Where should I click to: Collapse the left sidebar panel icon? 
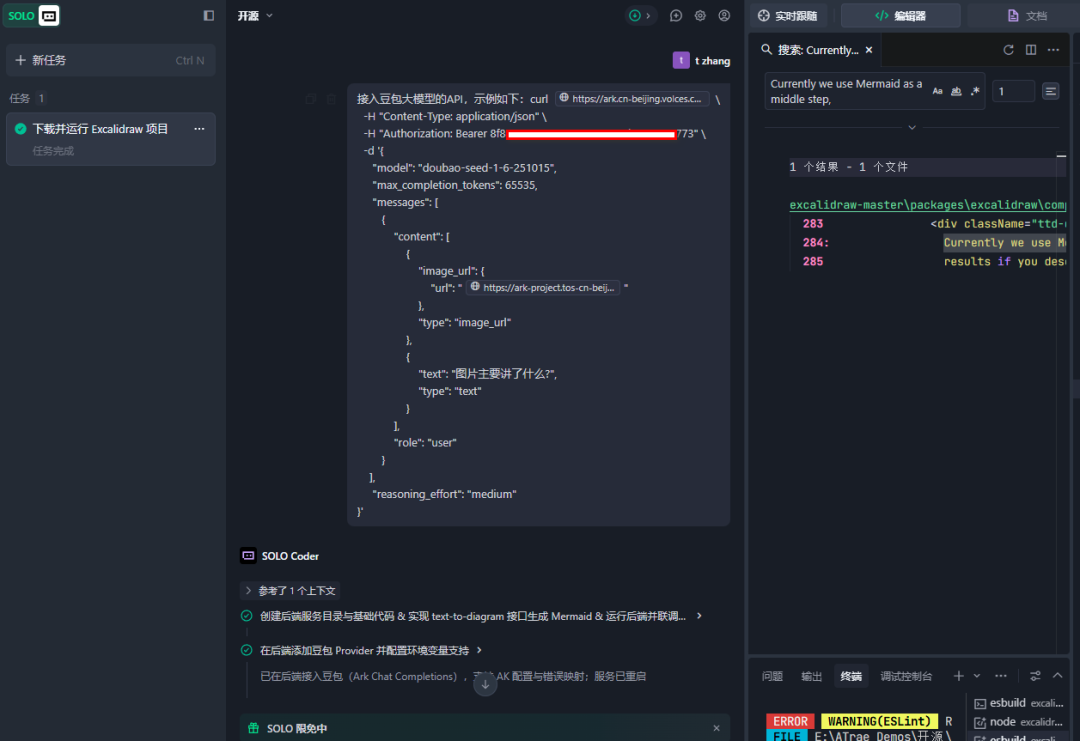[x=209, y=15]
